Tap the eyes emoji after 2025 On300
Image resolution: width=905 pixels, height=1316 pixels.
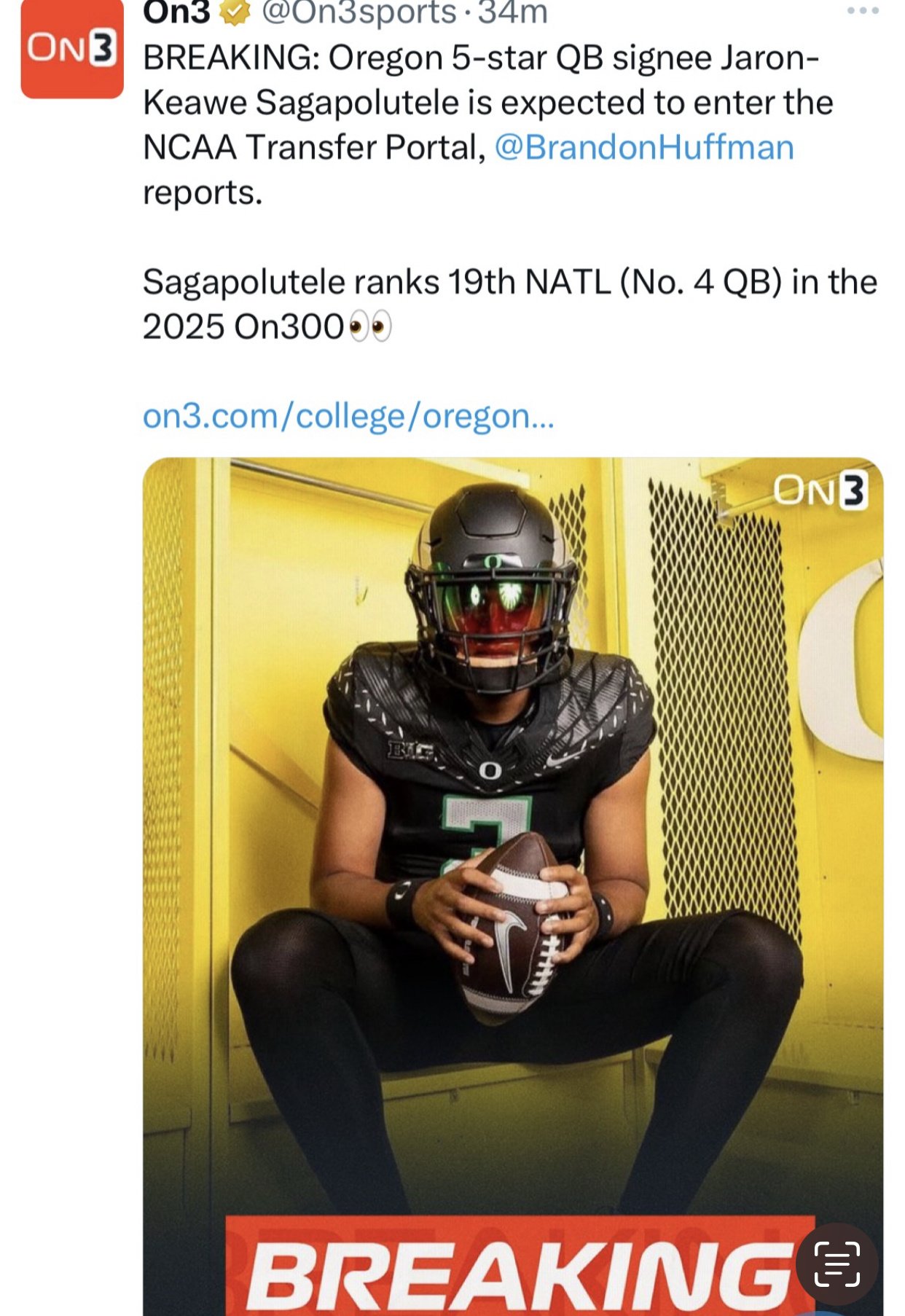pos(370,326)
